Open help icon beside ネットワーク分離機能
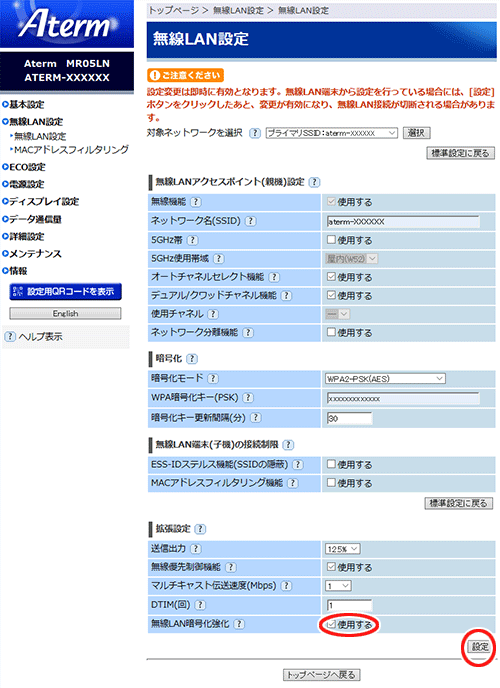500x688 pixels. pyautogui.click(x=248, y=332)
